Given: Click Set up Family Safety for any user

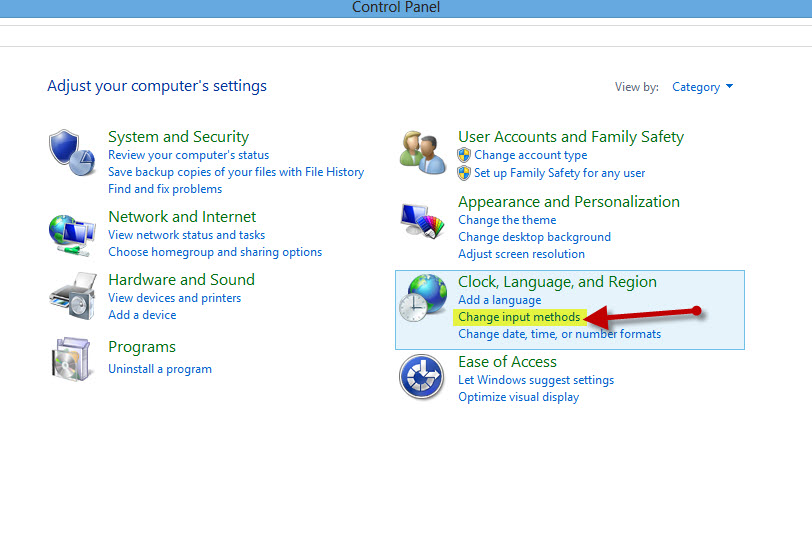Looking at the screenshot, I should (x=560, y=173).
